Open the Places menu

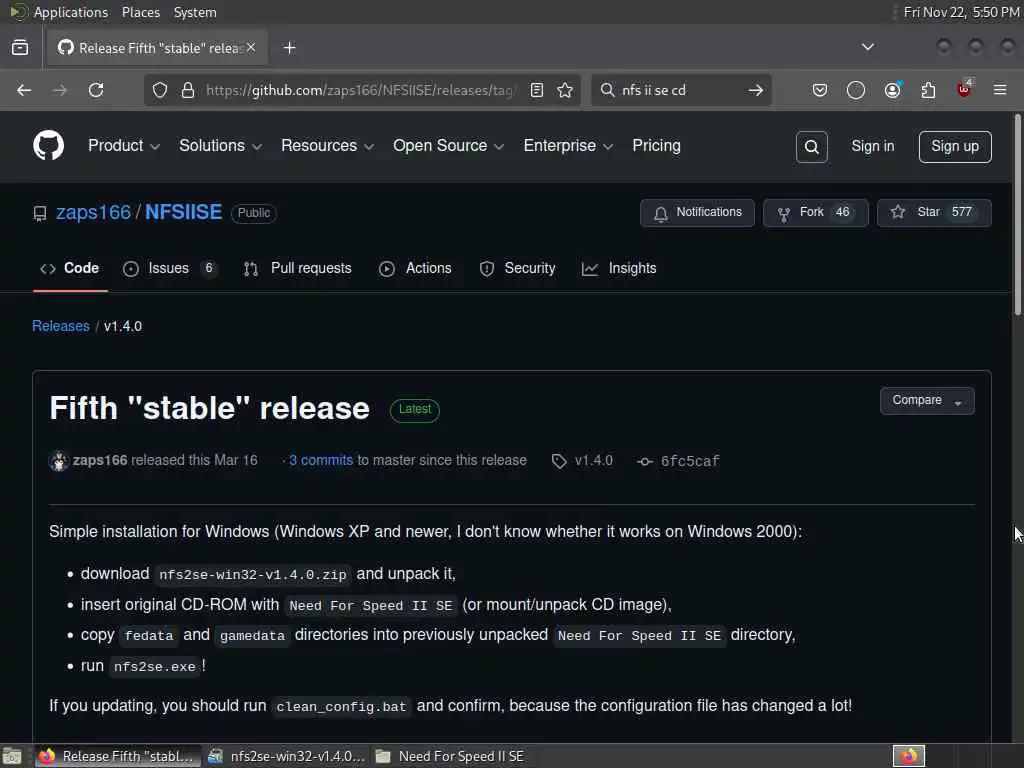coord(141,12)
